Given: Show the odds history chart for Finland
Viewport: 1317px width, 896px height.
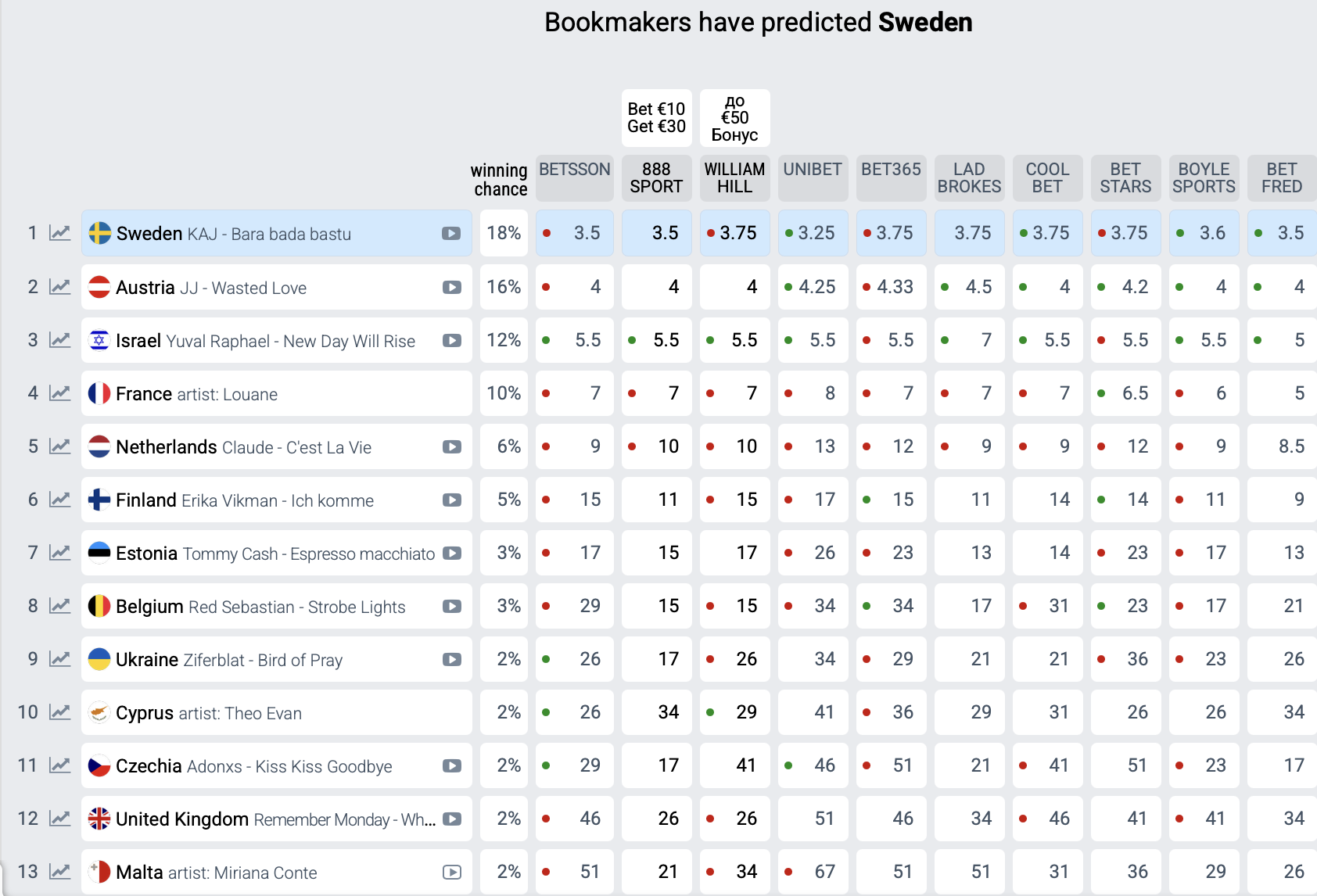Looking at the screenshot, I should [x=60, y=500].
